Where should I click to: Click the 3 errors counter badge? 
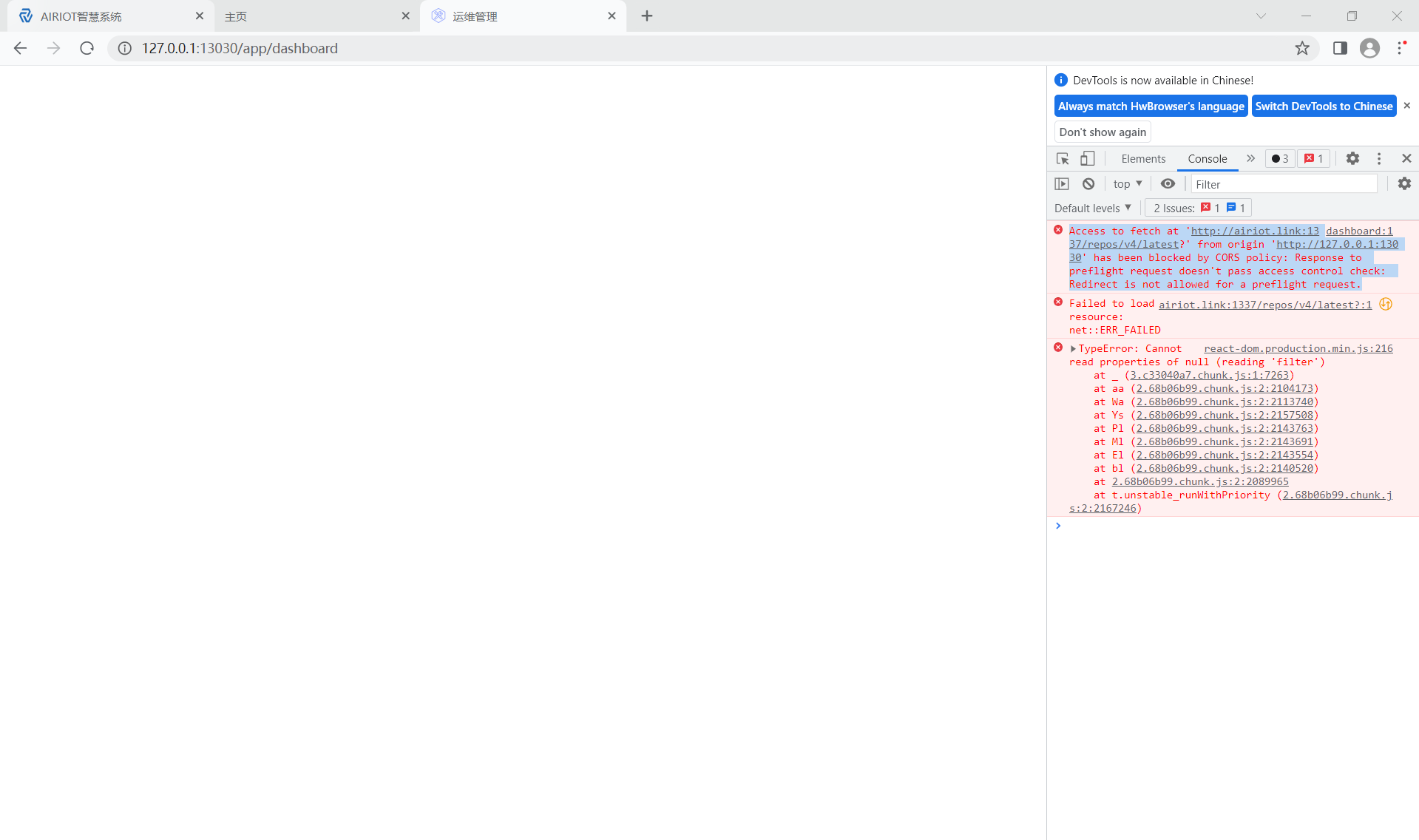point(1280,159)
